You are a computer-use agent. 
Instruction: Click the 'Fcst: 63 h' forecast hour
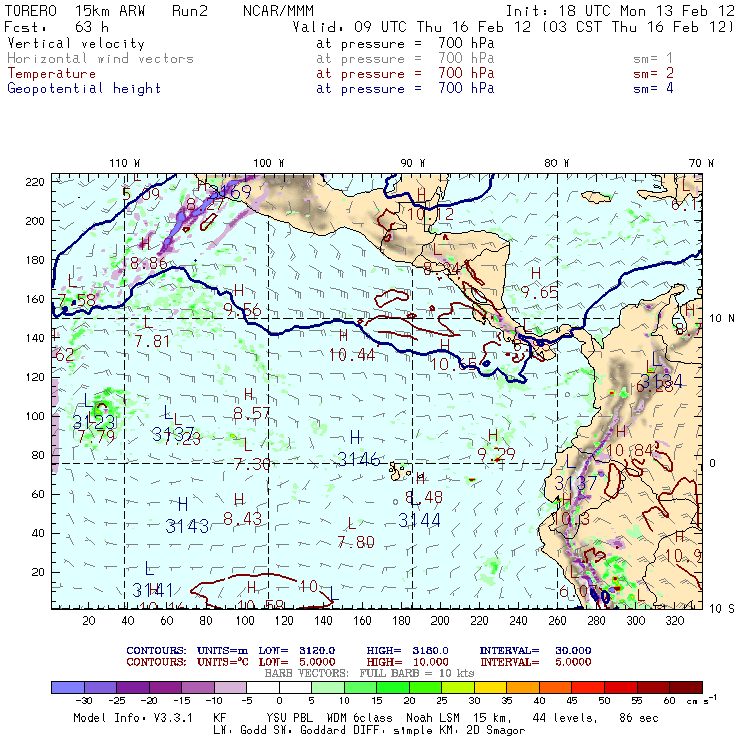pos(57,27)
